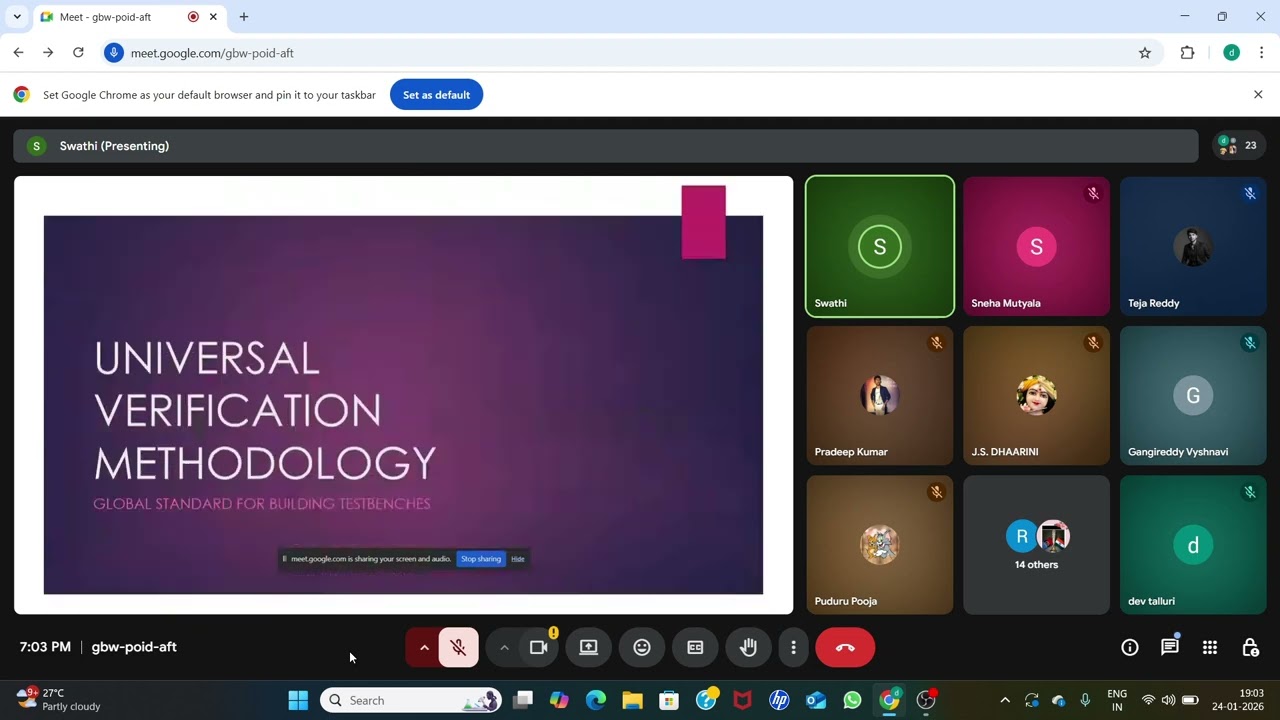The width and height of the screenshot is (1280, 720).
Task: Show participants list via the 23 badge
Action: pyautogui.click(x=1239, y=146)
